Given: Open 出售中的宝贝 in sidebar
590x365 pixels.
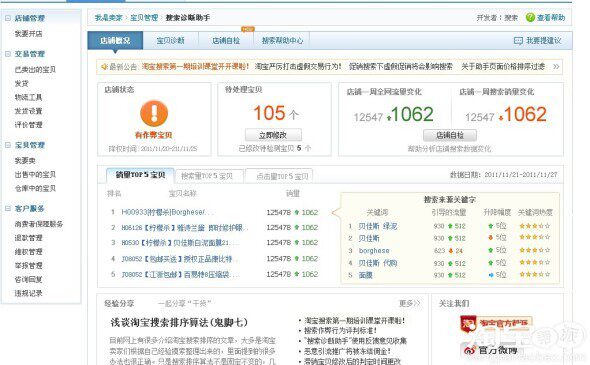Looking at the screenshot, I should coord(35,175).
